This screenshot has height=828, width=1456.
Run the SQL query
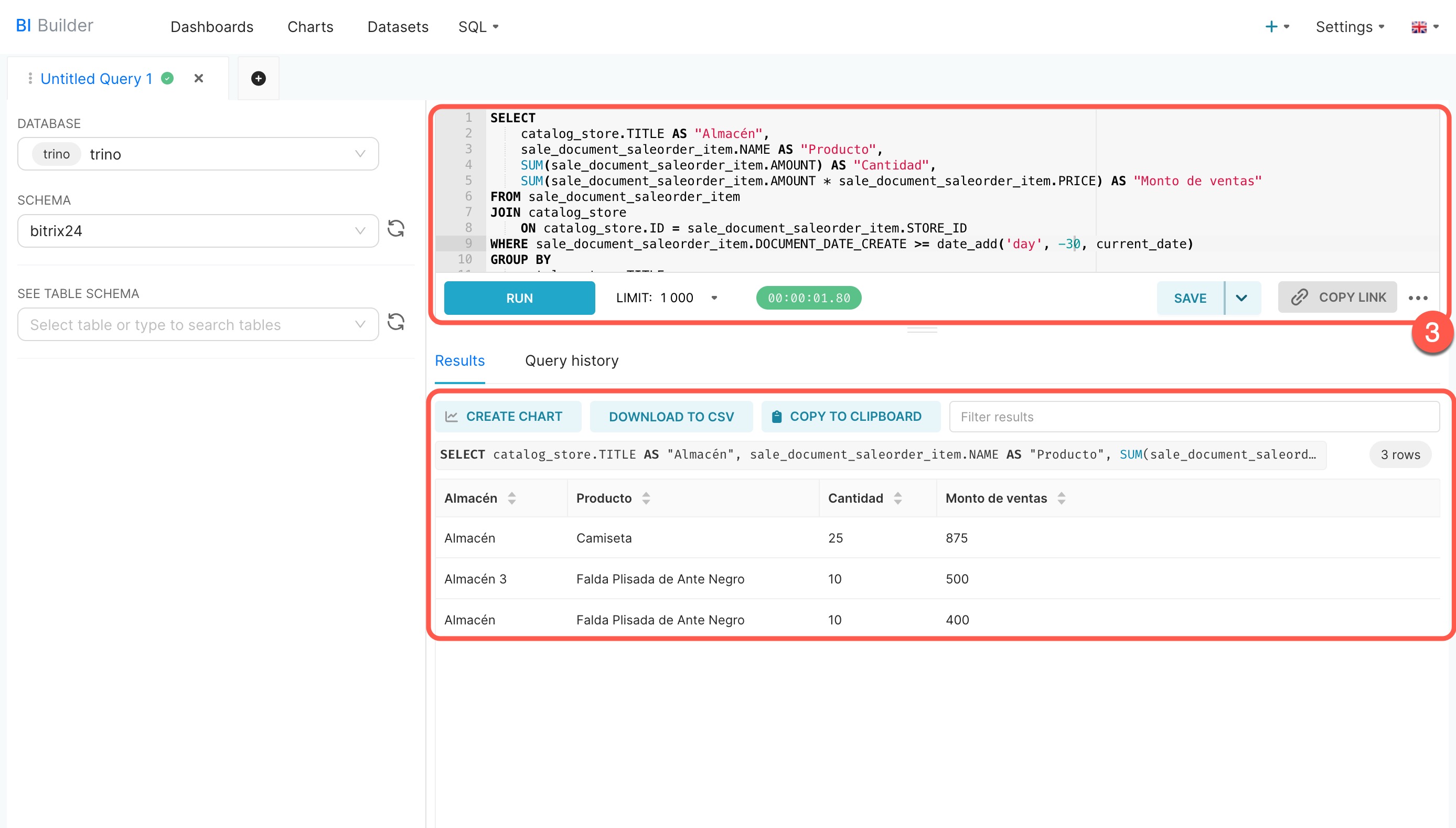pos(519,298)
